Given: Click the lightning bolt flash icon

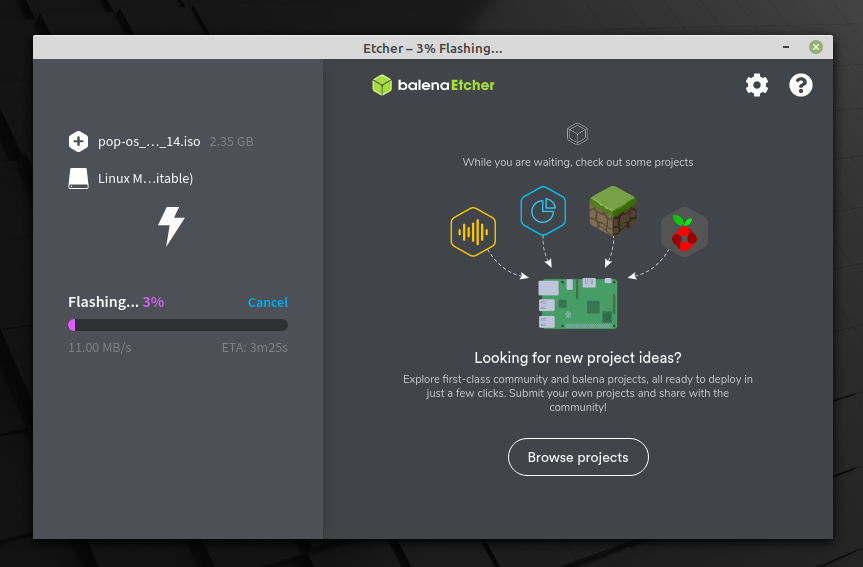Looking at the screenshot, I should 171,226.
